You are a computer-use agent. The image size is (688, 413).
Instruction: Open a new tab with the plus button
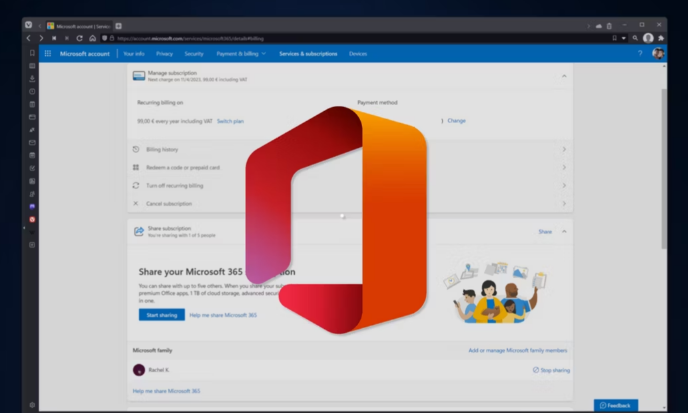(118, 26)
